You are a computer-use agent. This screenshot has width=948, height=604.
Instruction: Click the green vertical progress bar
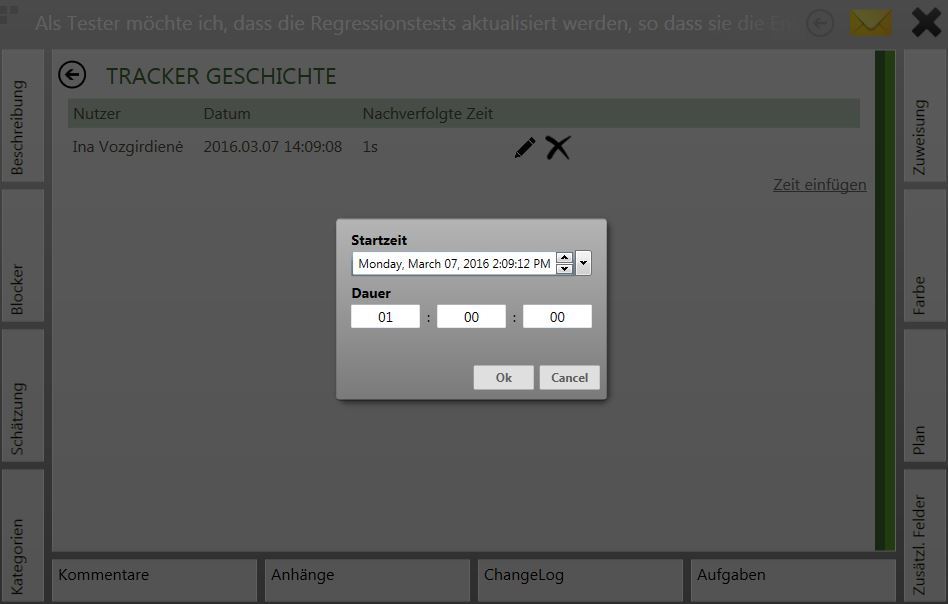(884, 300)
